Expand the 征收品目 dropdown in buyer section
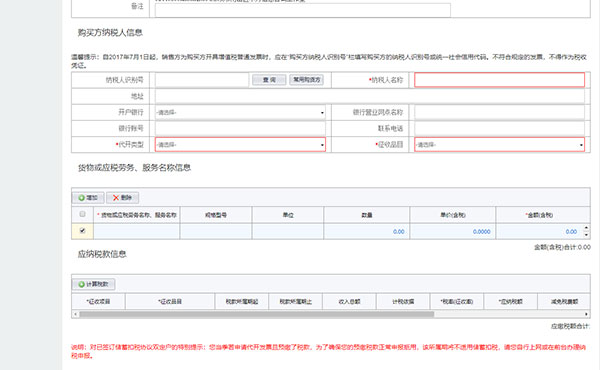The width and height of the screenshot is (600, 370). pos(499,145)
